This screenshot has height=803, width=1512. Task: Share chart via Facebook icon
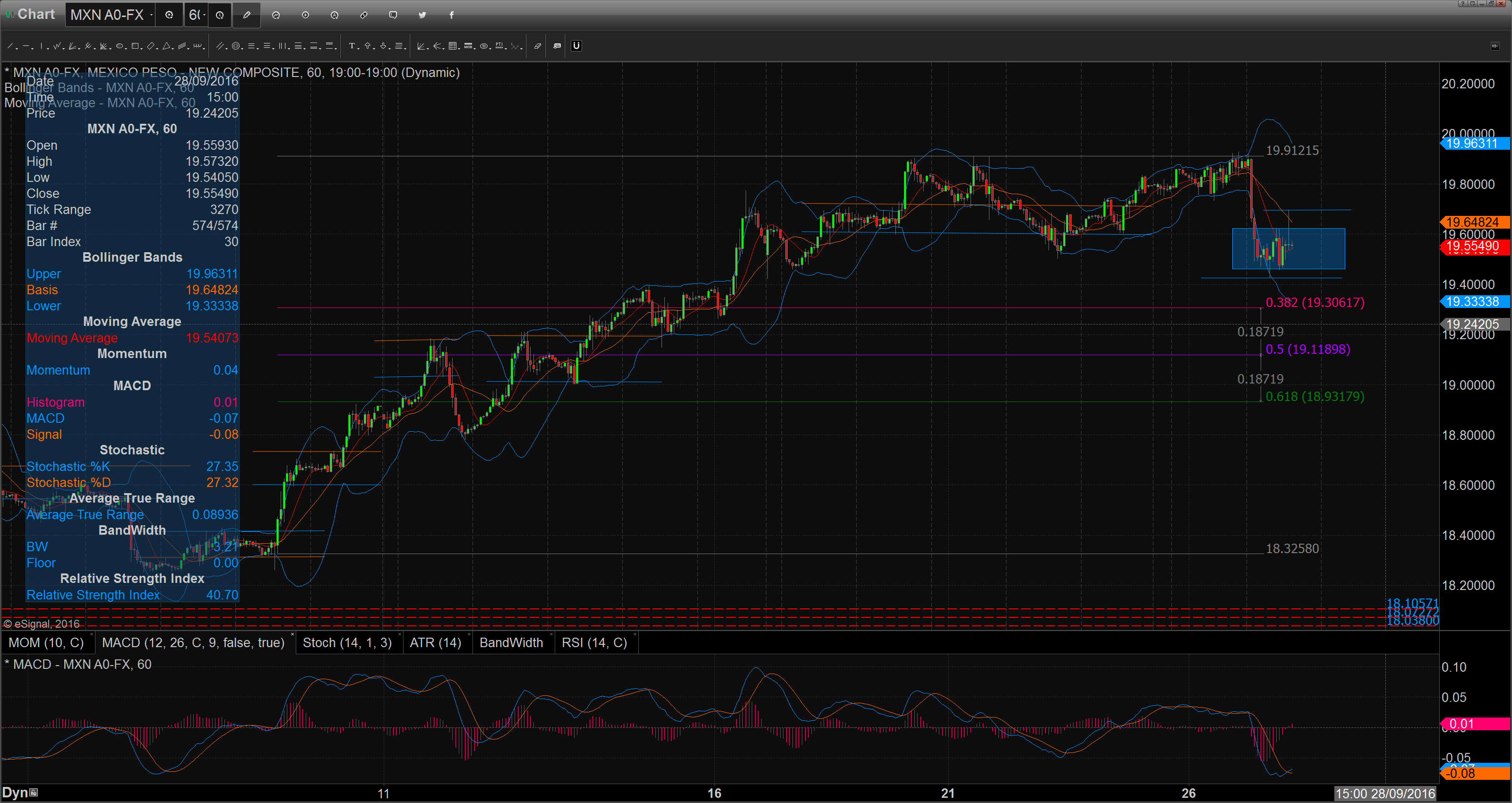[x=451, y=15]
